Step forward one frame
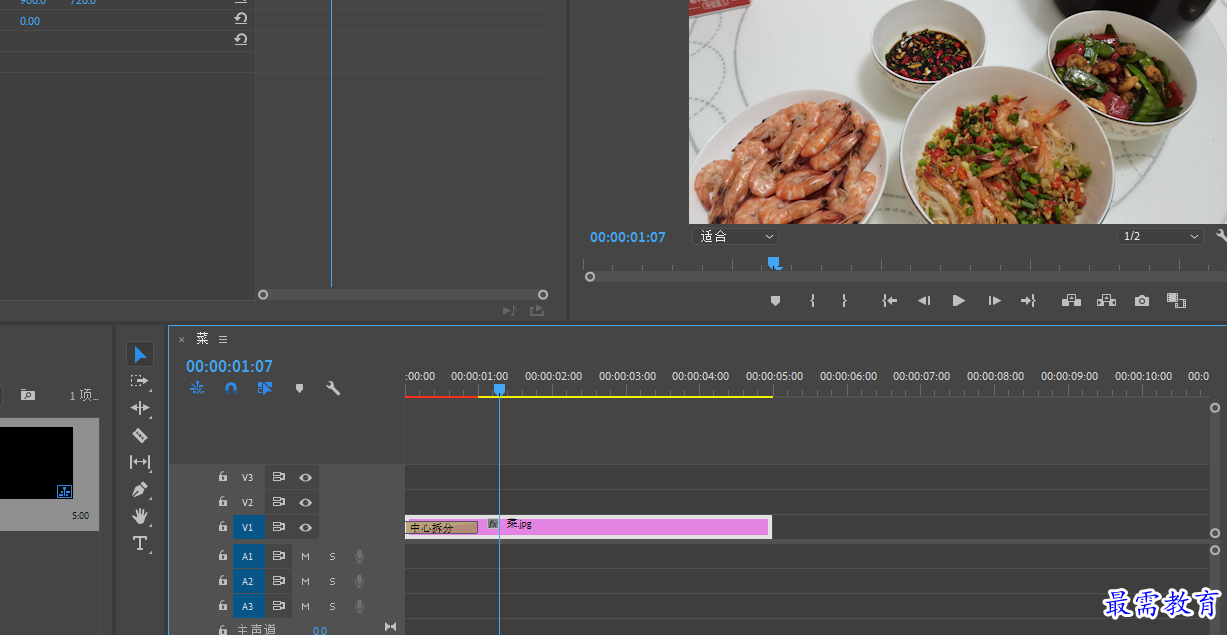This screenshot has height=635, width=1227. 994,300
